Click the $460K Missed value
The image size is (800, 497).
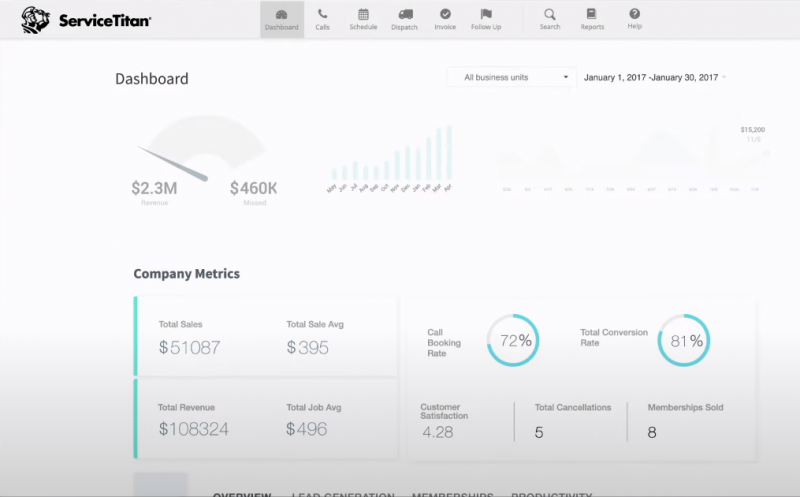tap(254, 188)
